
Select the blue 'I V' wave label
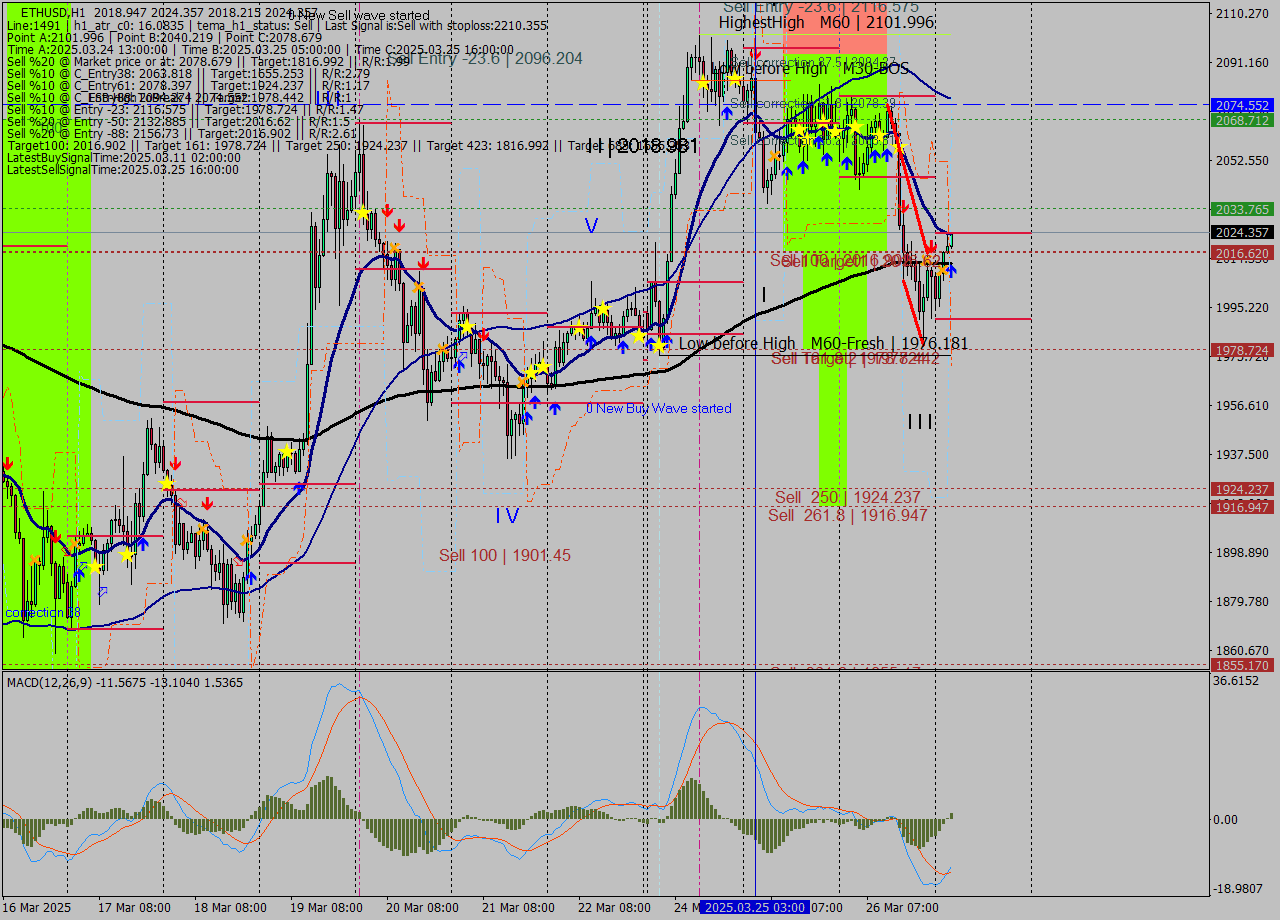[x=507, y=516]
